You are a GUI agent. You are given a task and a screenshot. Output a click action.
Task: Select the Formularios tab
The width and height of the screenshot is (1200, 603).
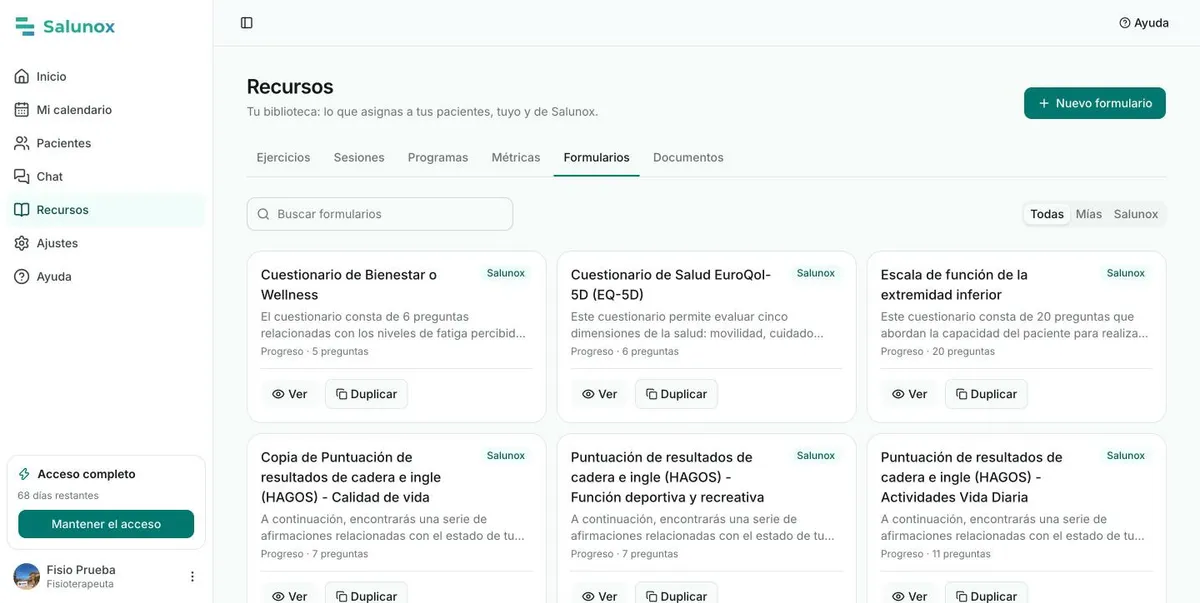point(597,158)
